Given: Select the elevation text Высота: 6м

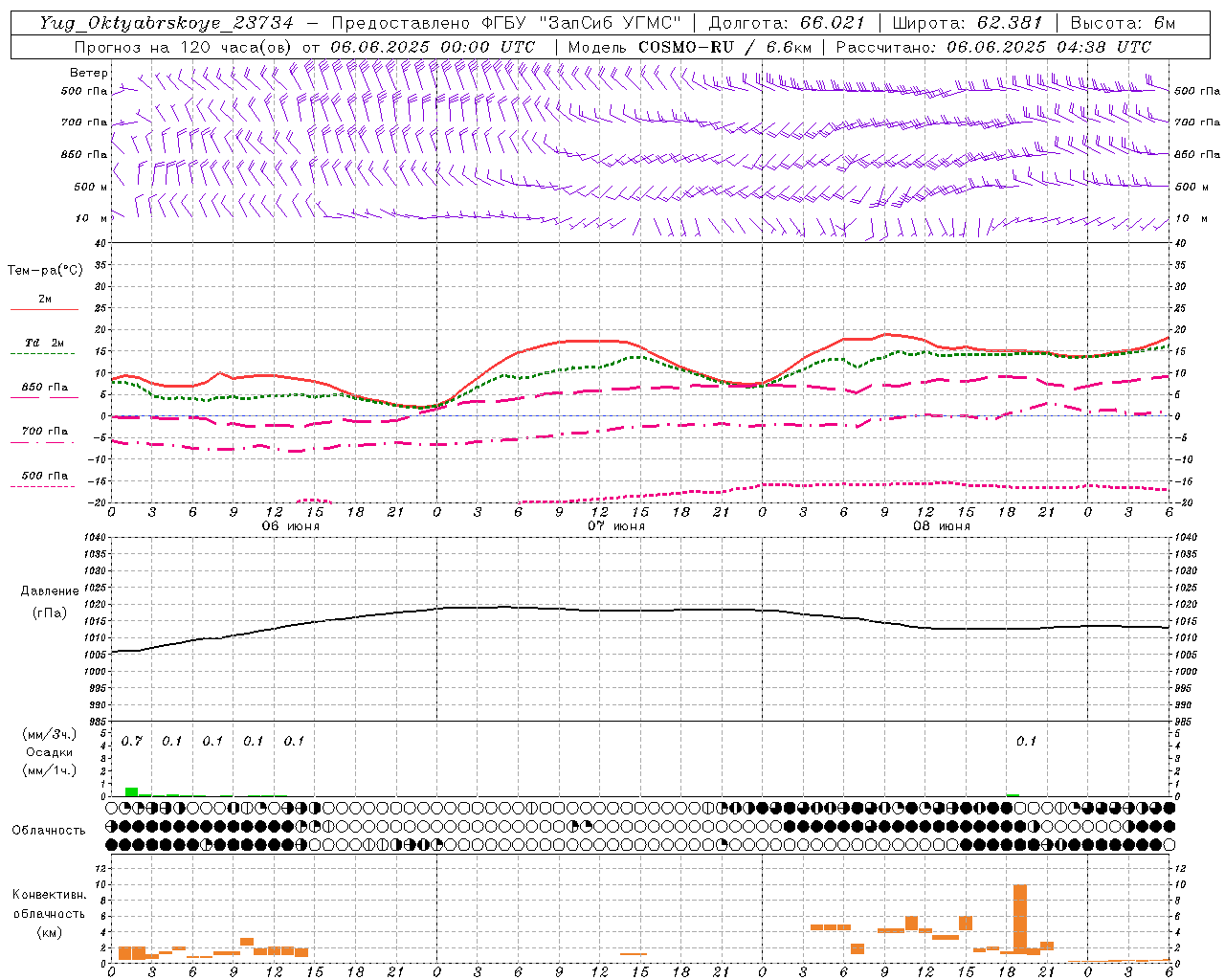Looking at the screenshot, I should 1123,23.
